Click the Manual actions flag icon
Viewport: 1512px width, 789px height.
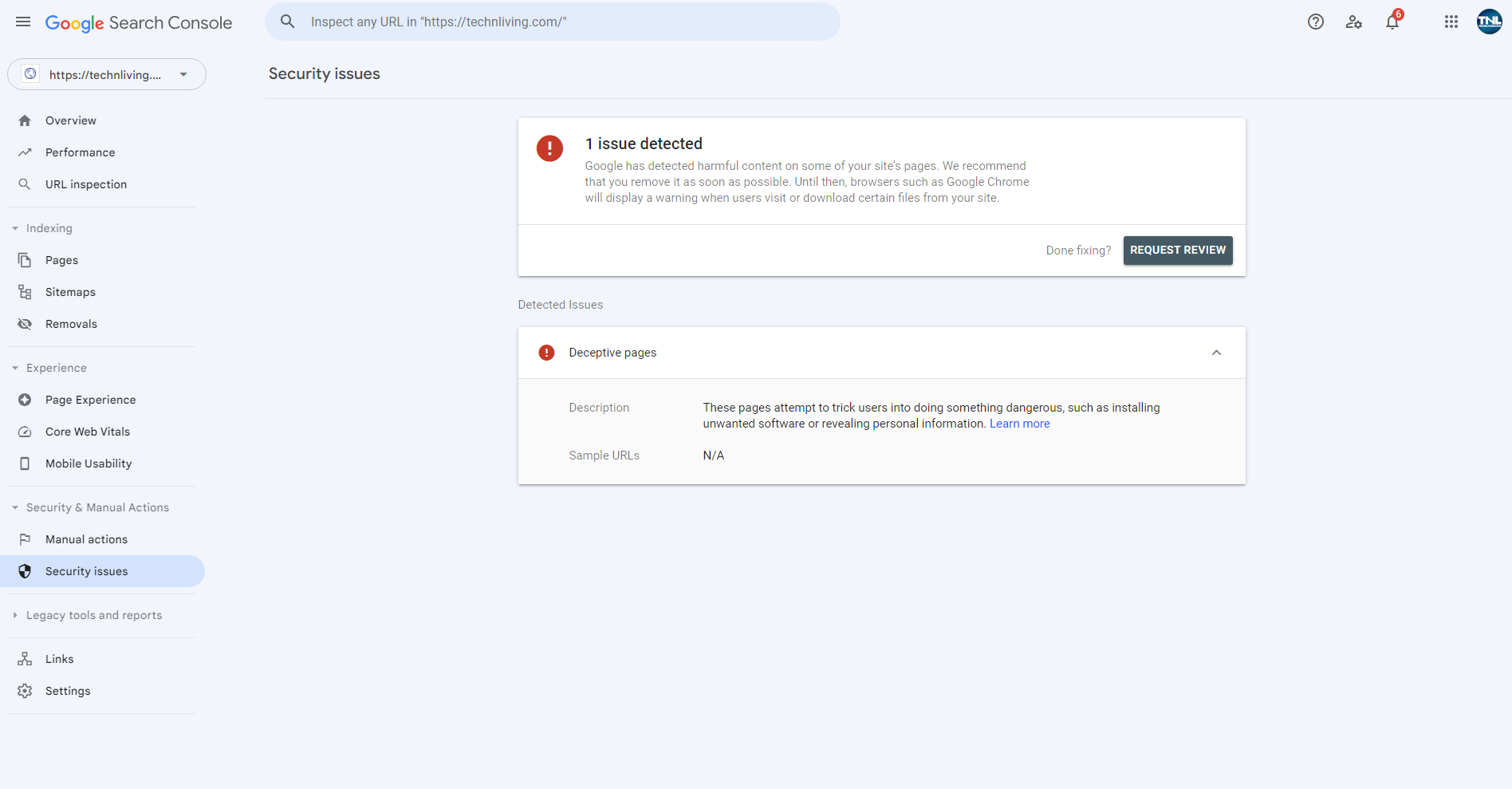pos(25,539)
